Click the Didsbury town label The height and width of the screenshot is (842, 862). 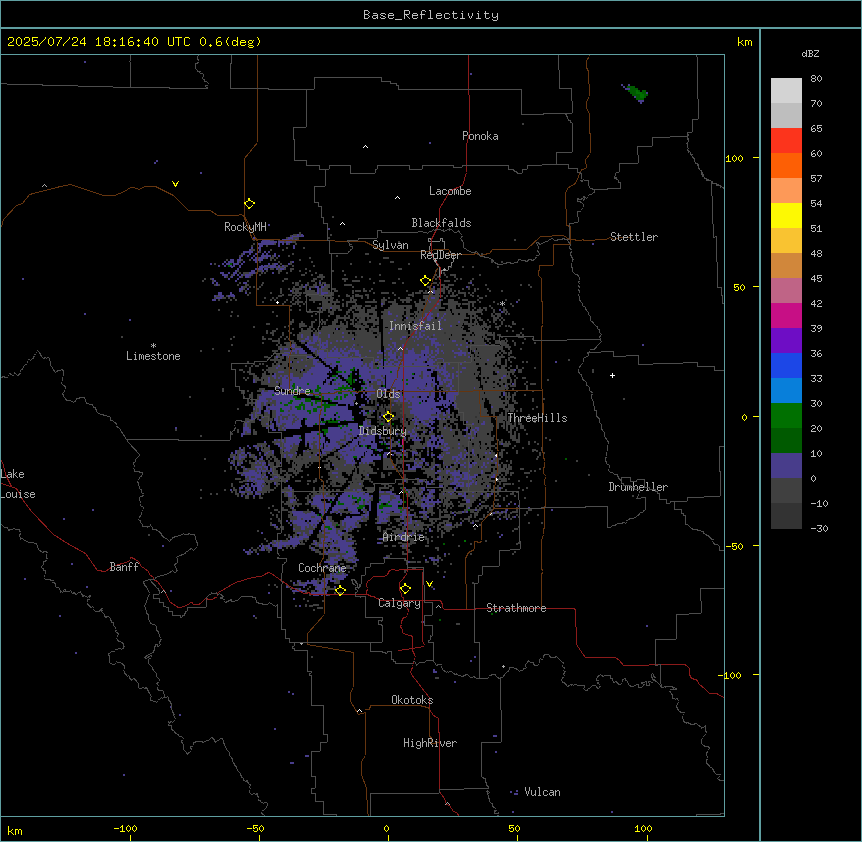(x=383, y=431)
